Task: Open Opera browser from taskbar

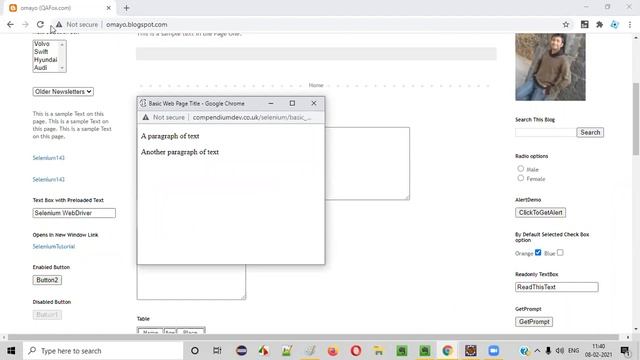Action: pyautogui.click(x=356, y=351)
